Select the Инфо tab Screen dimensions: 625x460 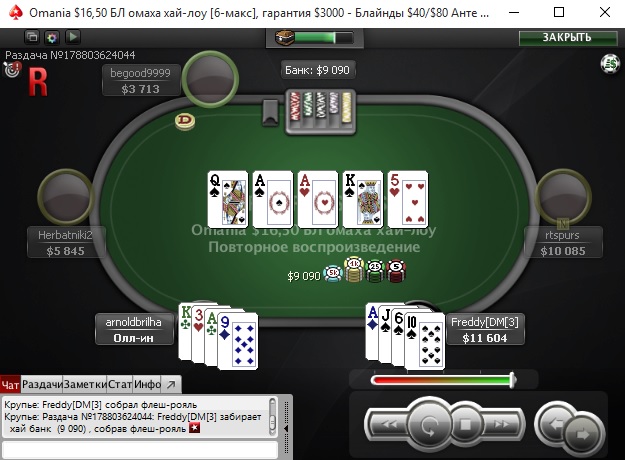click(x=147, y=385)
